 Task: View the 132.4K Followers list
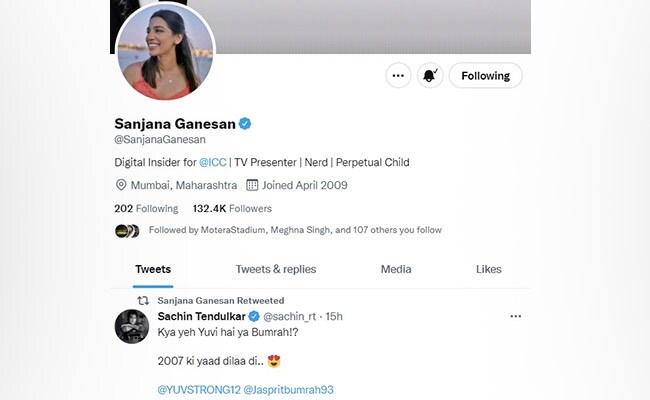tap(232, 208)
